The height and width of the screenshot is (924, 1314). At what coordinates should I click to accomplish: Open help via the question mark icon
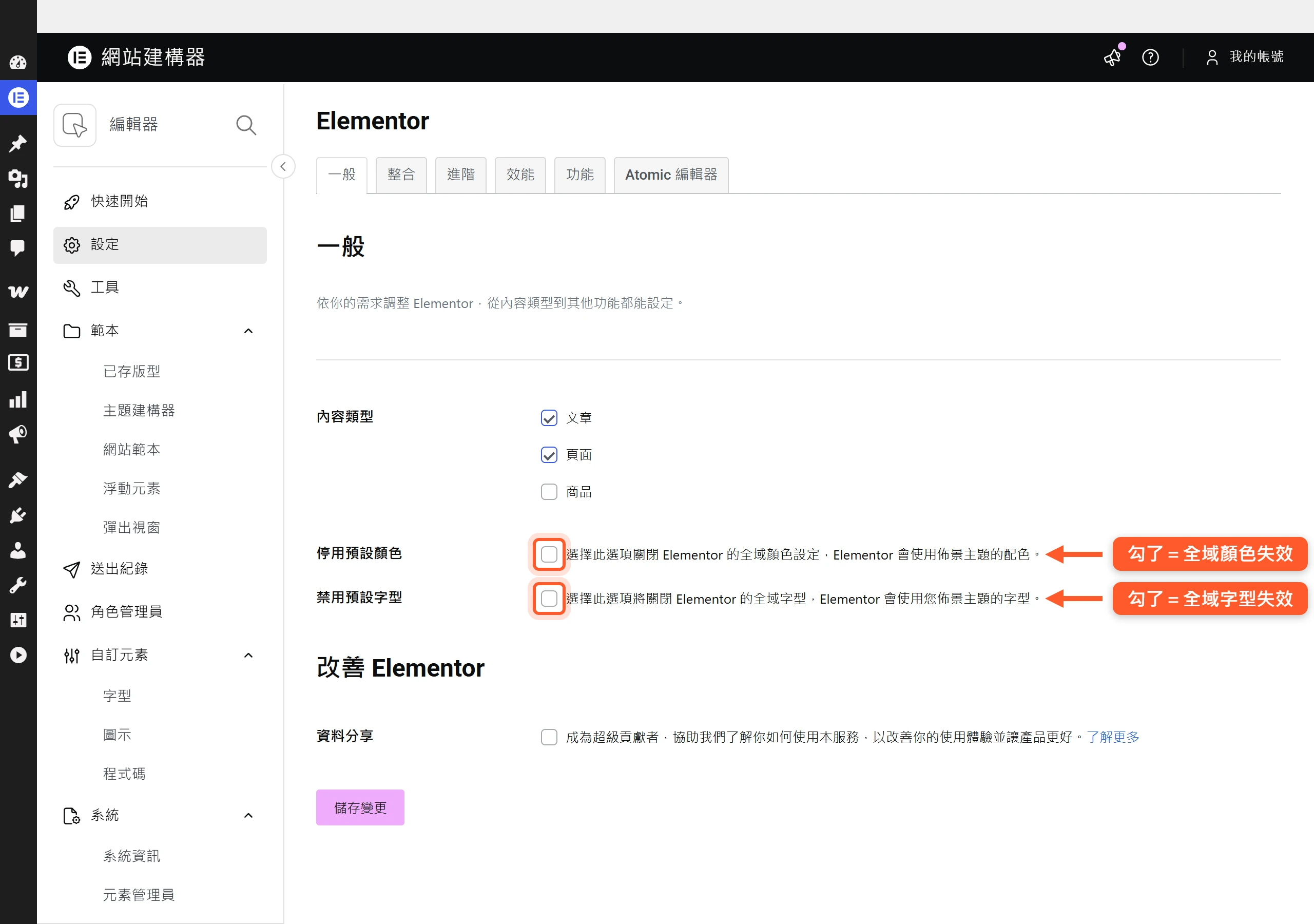(1150, 57)
